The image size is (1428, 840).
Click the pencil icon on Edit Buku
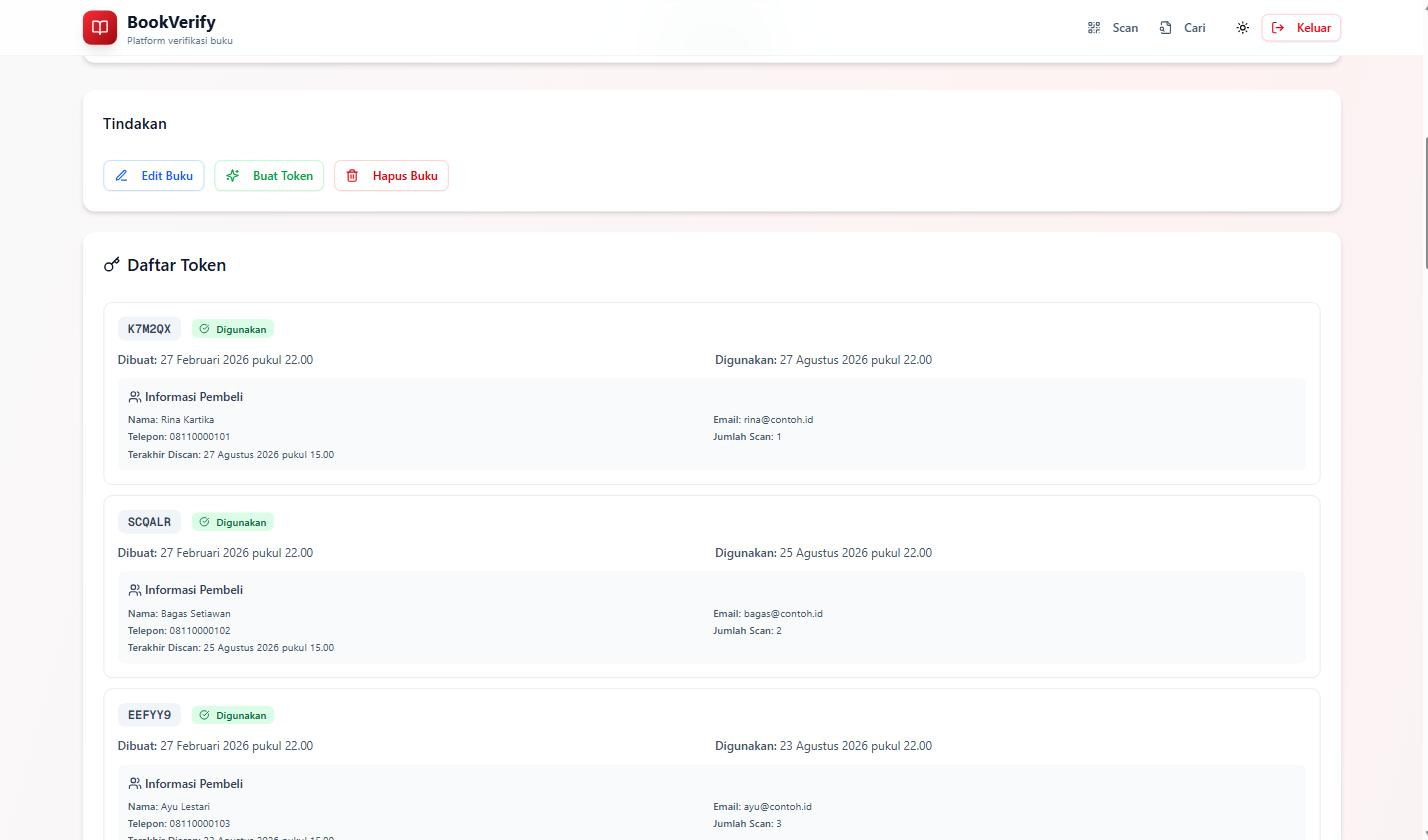[x=121, y=176]
